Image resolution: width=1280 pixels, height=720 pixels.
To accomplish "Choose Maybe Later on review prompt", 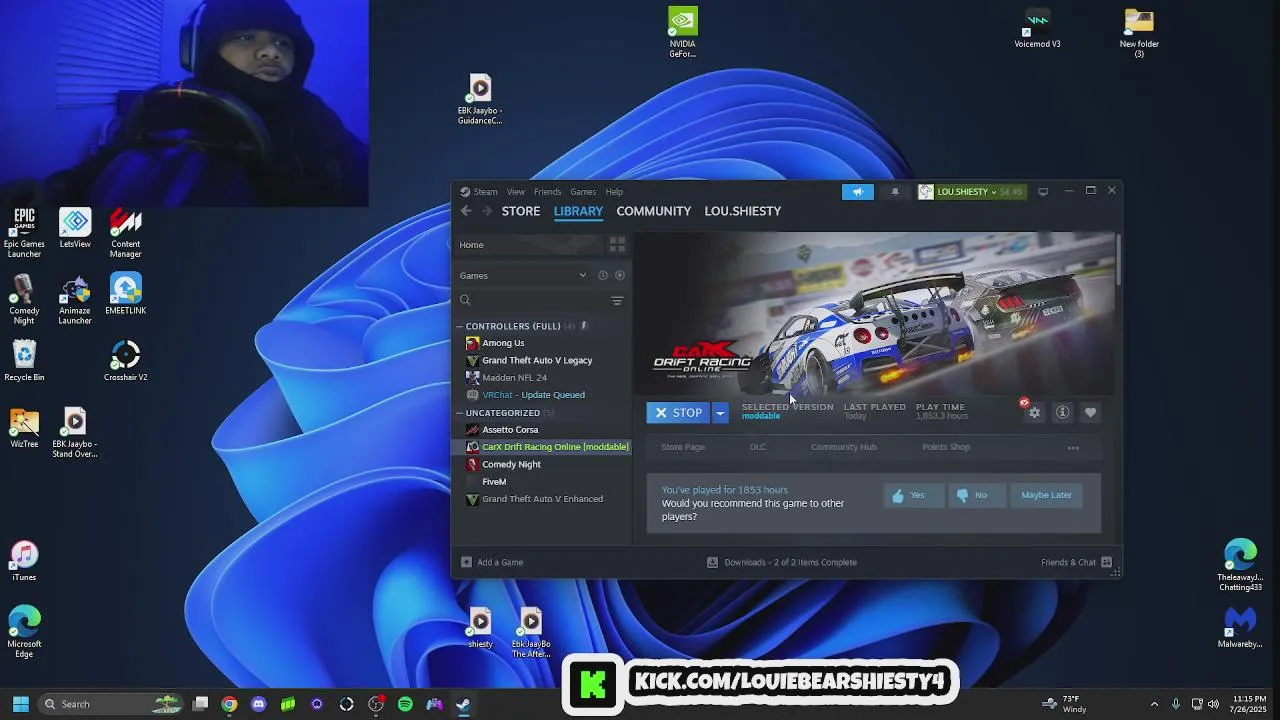I will pyautogui.click(x=1046, y=495).
